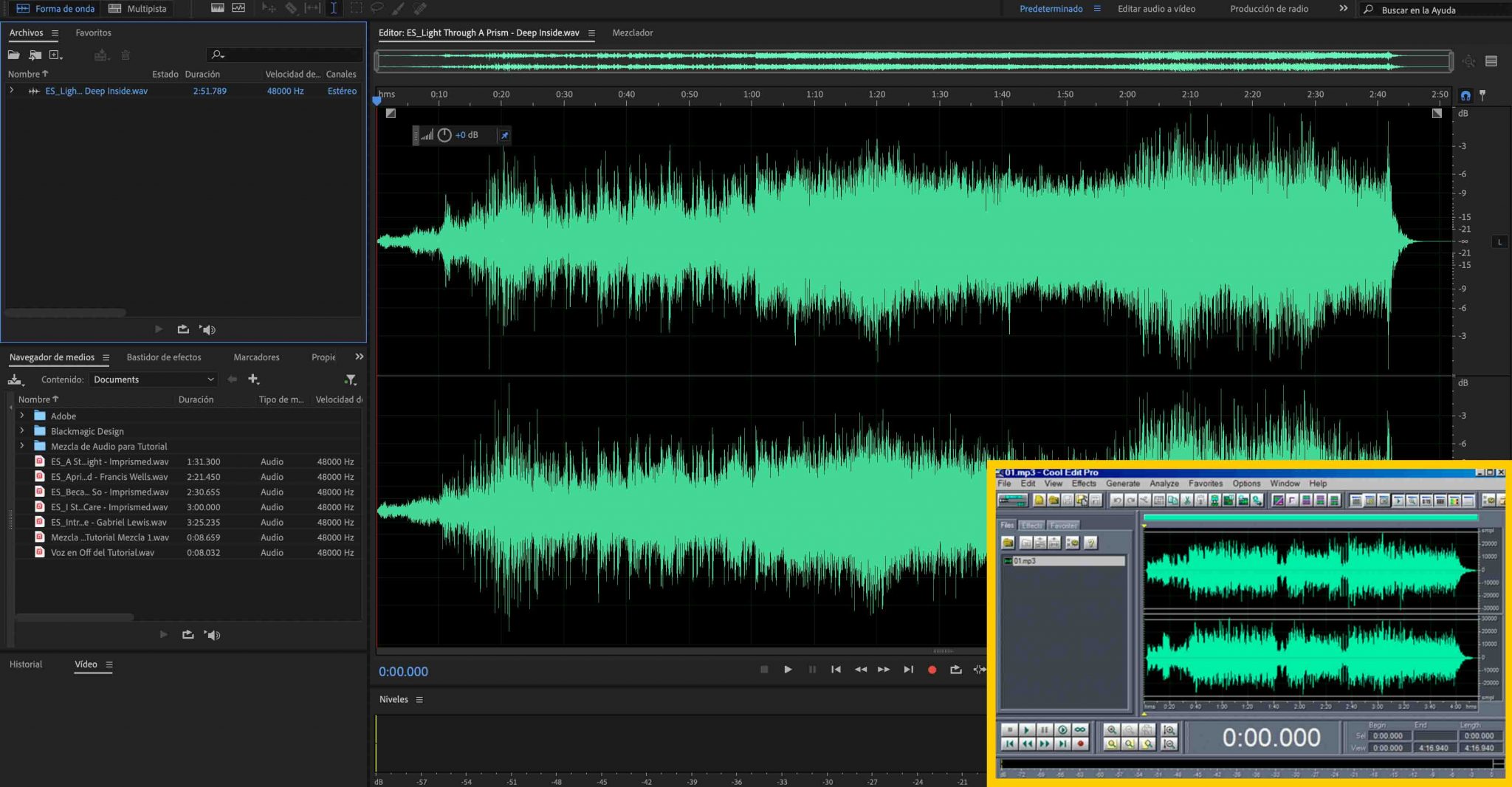Click the +0 dB volume knob on the waveform
The width and height of the screenshot is (1512, 787).
[444, 135]
